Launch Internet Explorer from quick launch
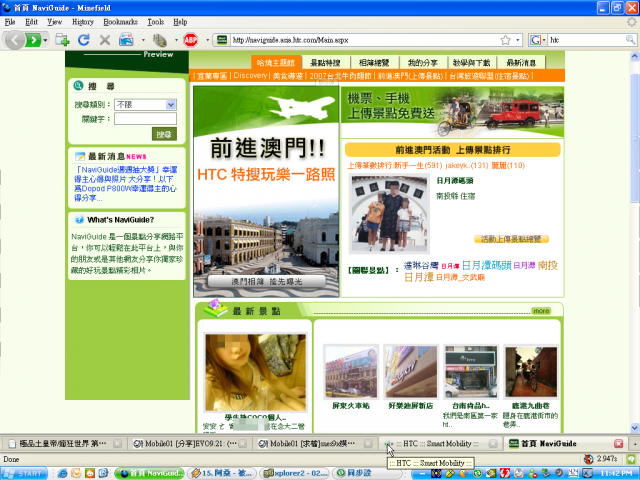 click(62, 473)
